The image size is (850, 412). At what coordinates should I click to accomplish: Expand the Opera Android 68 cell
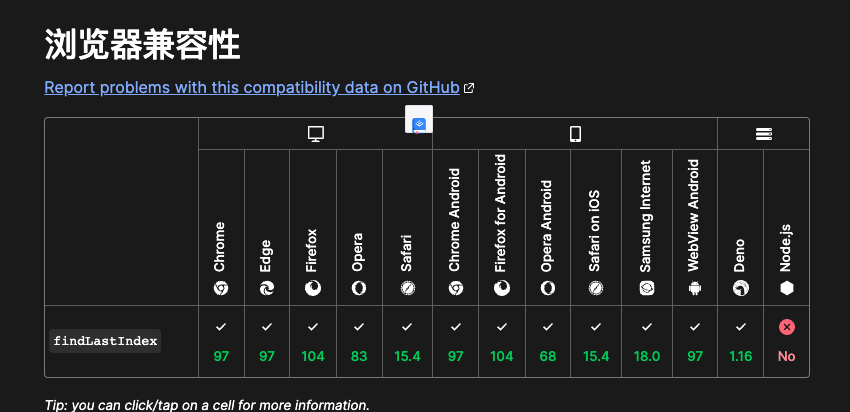548,342
